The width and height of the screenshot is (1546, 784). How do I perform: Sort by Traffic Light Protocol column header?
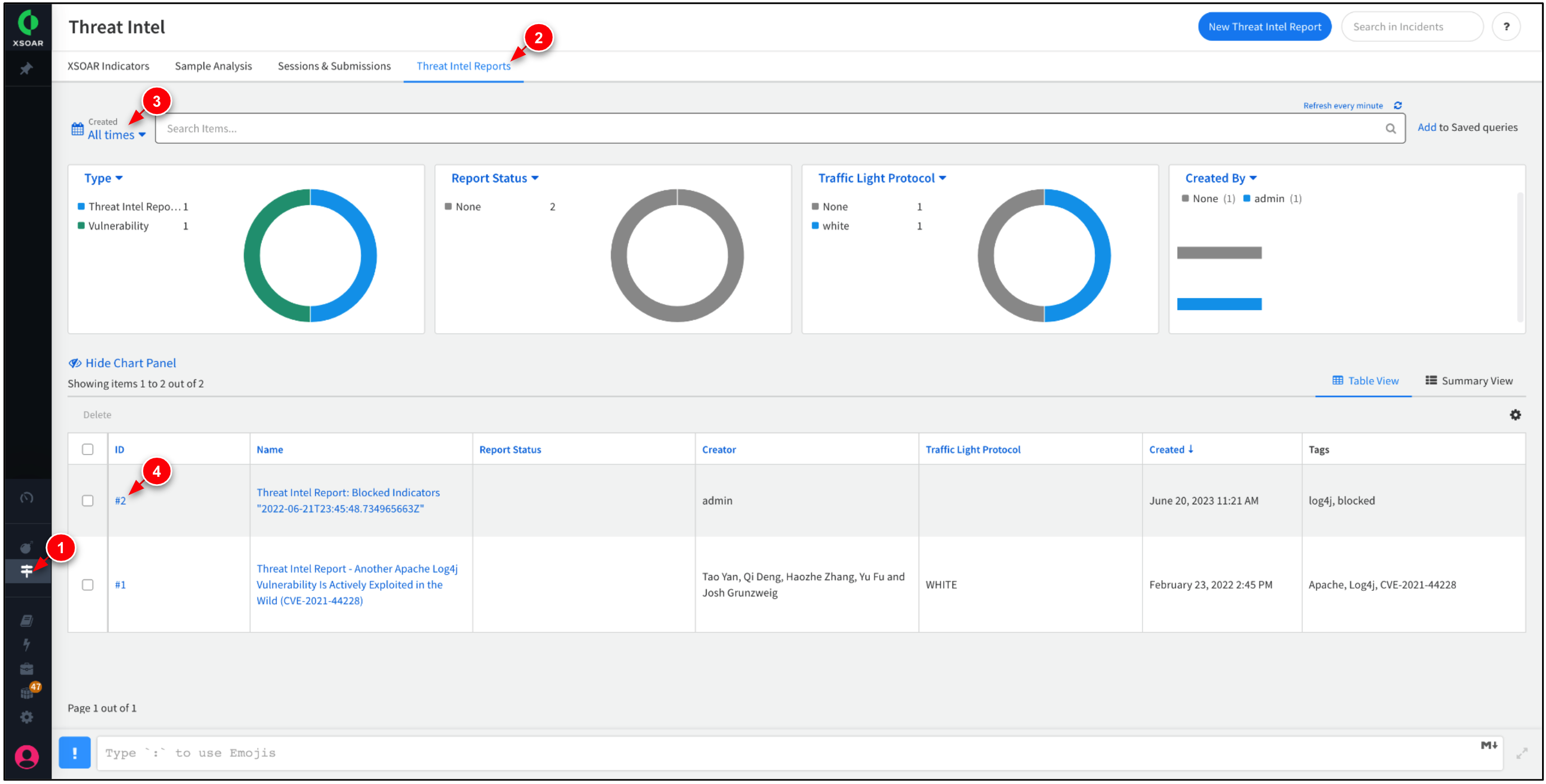[x=972, y=450]
